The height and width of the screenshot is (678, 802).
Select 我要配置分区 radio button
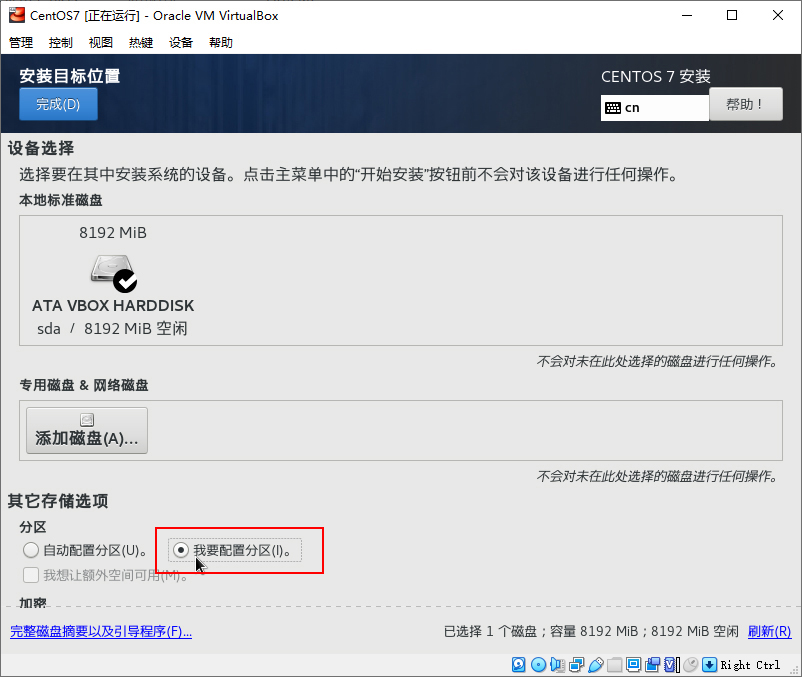point(181,550)
